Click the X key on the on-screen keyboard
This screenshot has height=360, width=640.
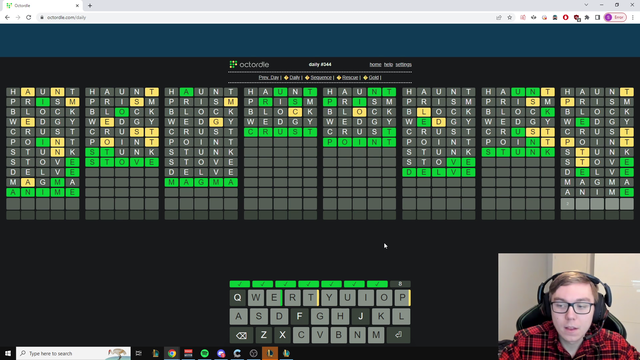282,335
